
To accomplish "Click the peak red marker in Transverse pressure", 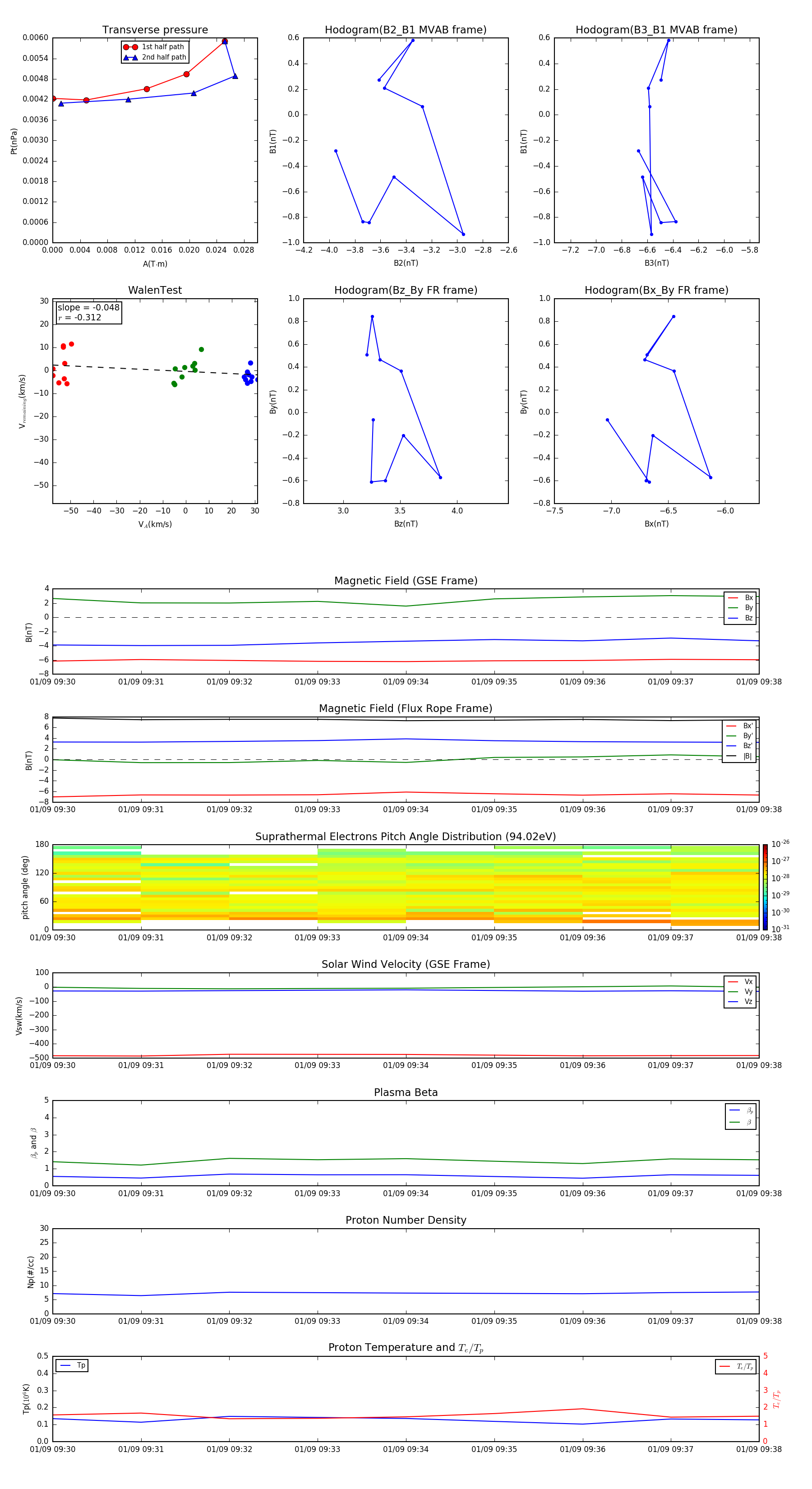I will [225, 42].
